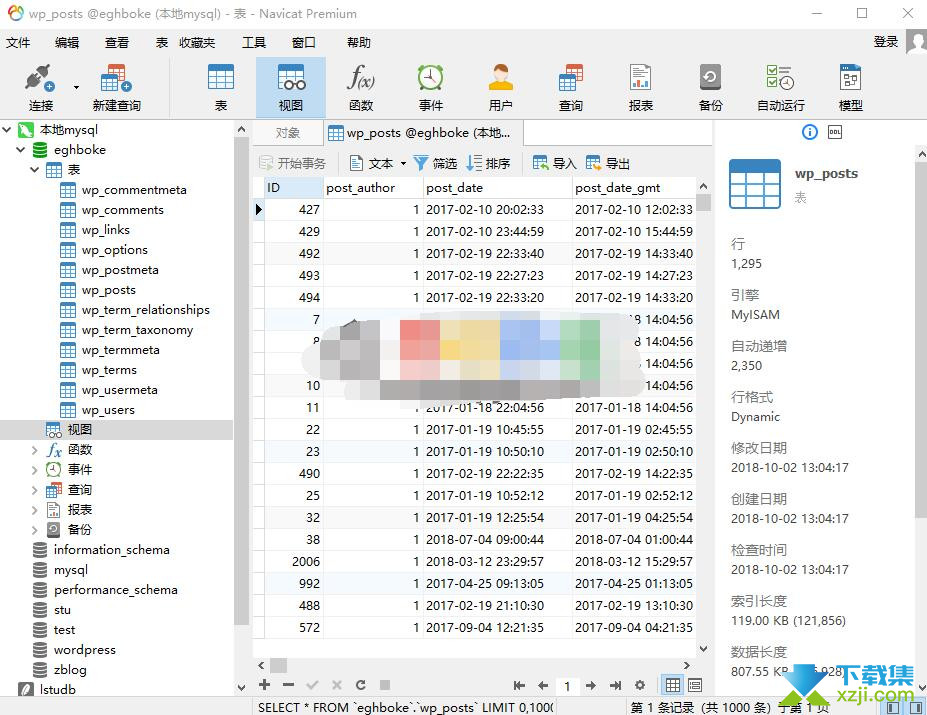Select the information_schema database
Screen dimensions: 927x715
coord(111,550)
